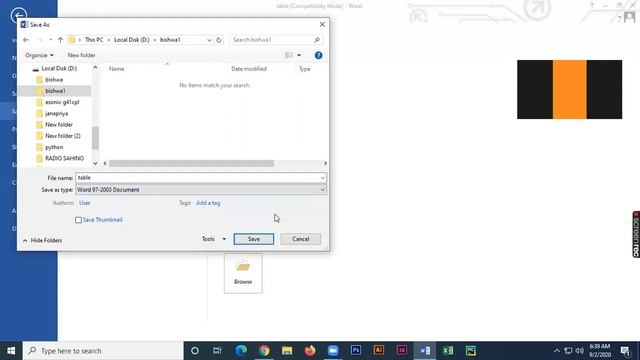Create a New folder

(x=81, y=55)
